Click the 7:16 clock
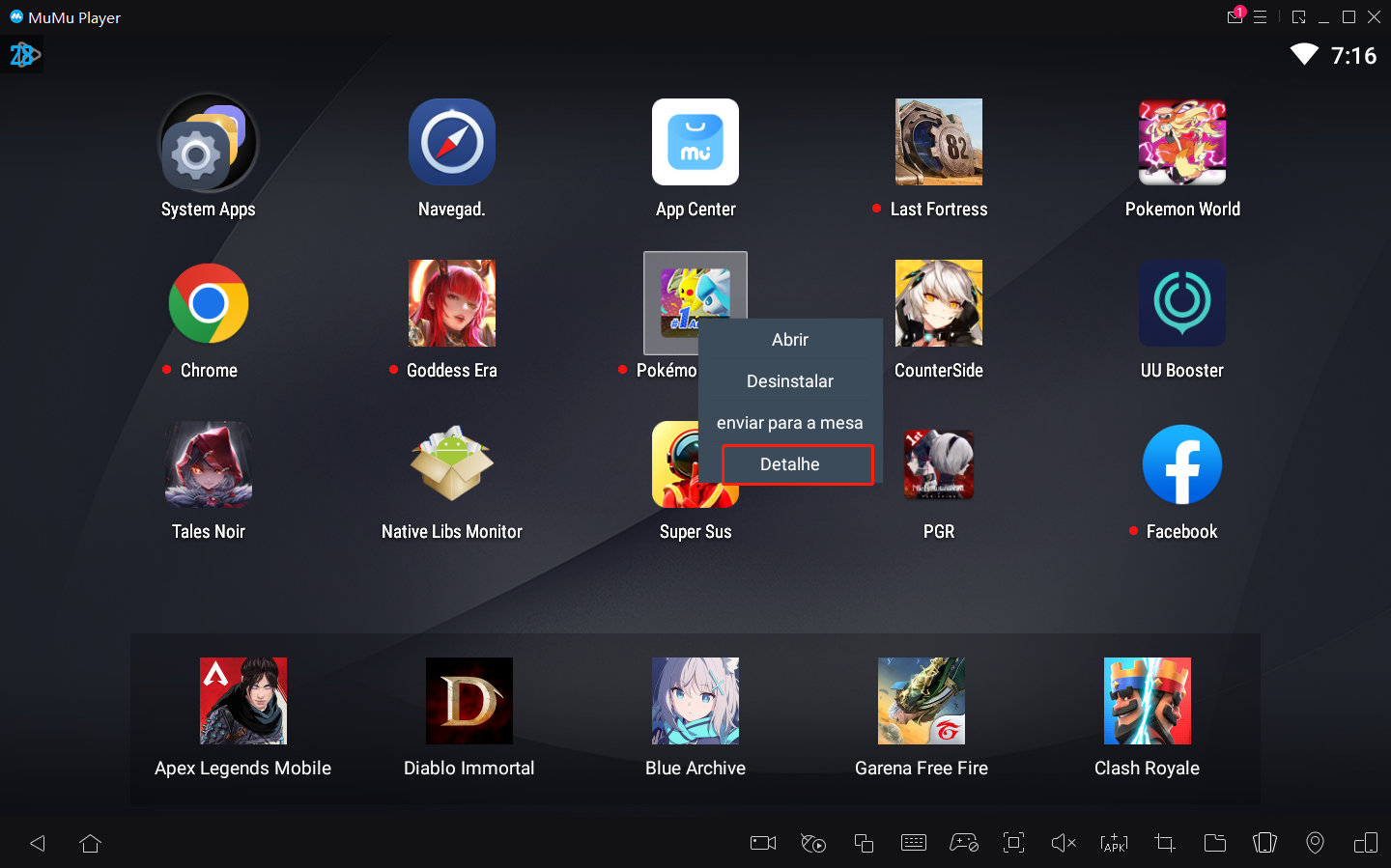This screenshot has width=1391, height=868. 1354,56
